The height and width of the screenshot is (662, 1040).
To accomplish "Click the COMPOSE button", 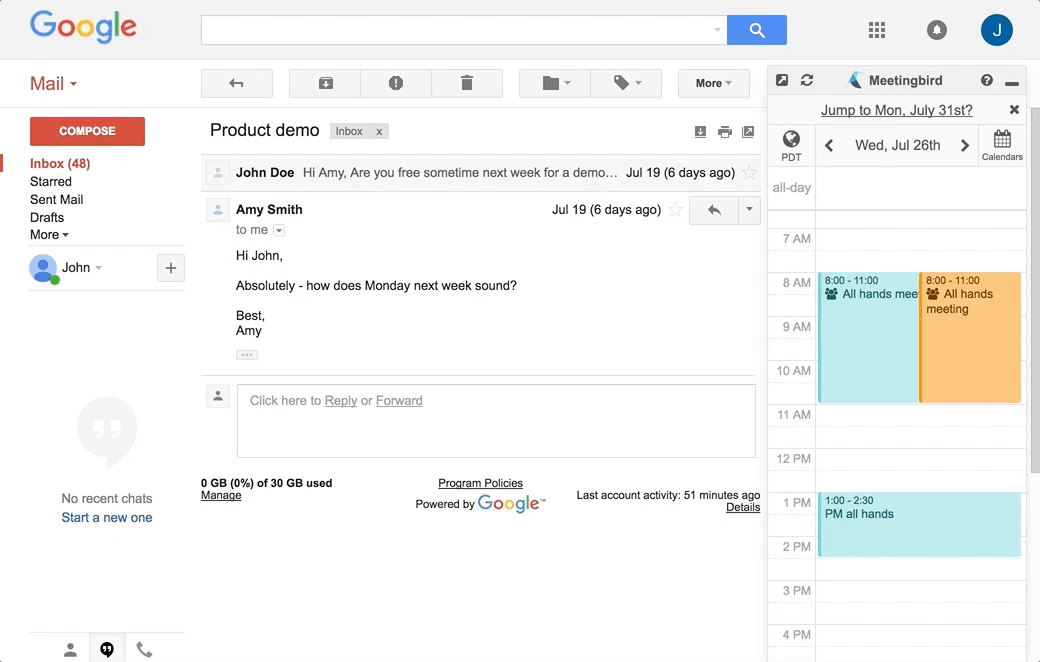I will click(x=87, y=131).
